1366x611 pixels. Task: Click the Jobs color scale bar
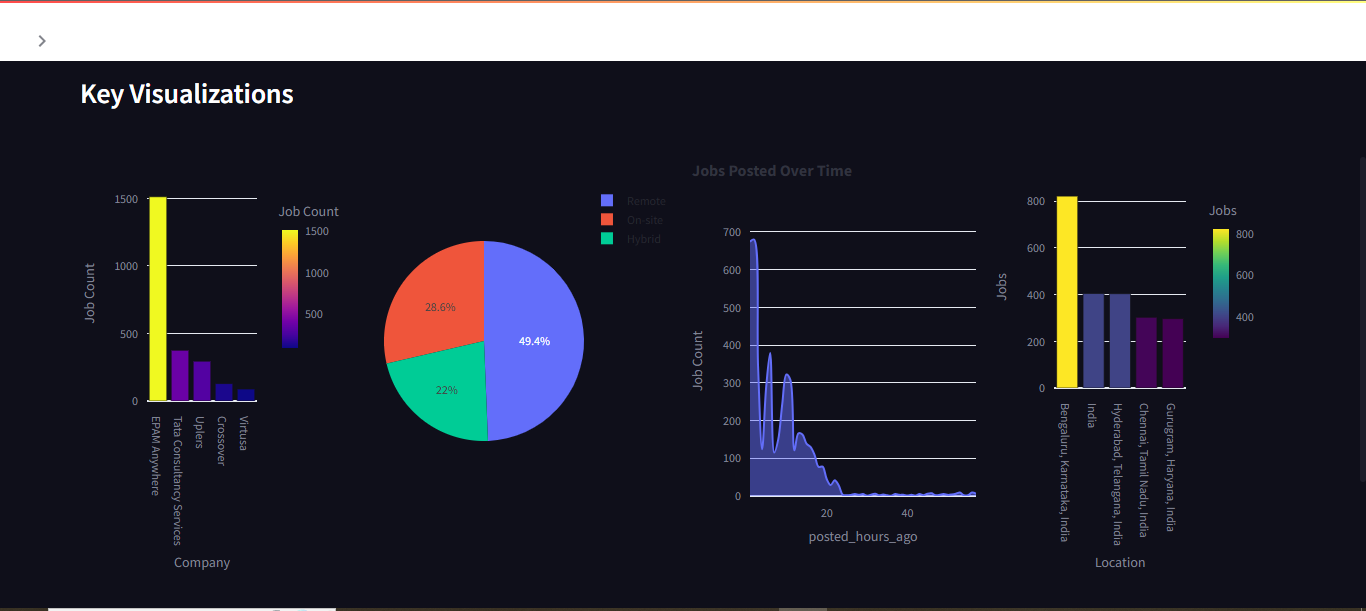pyautogui.click(x=1220, y=283)
